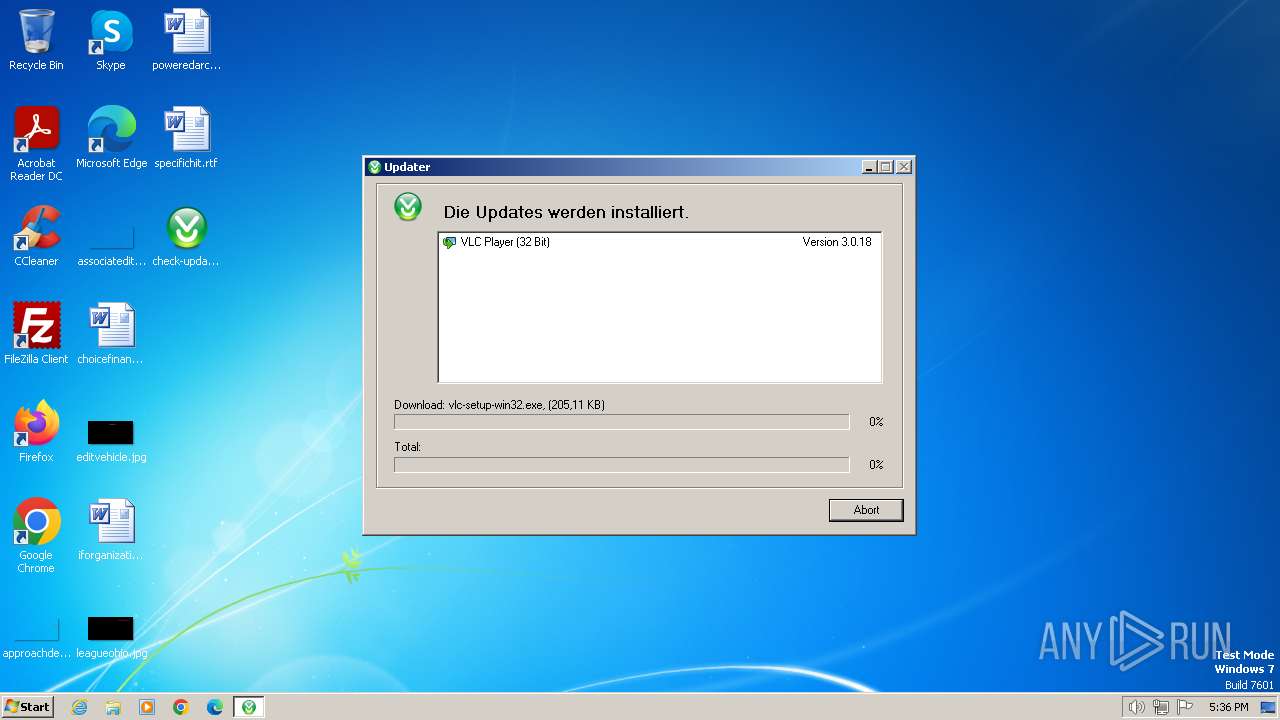1280x720 pixels.
Task: Click the Download vlc-setup-win32.exe label
Action: [x=499, y=405]
